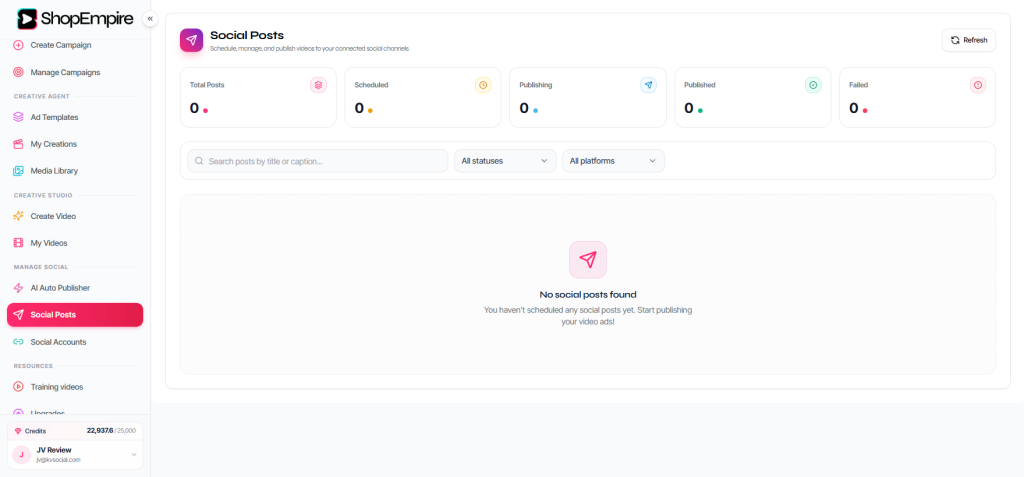Go to My Videos
The image size is (1024, 477).
pyautogui.click(x=75, y=242)
